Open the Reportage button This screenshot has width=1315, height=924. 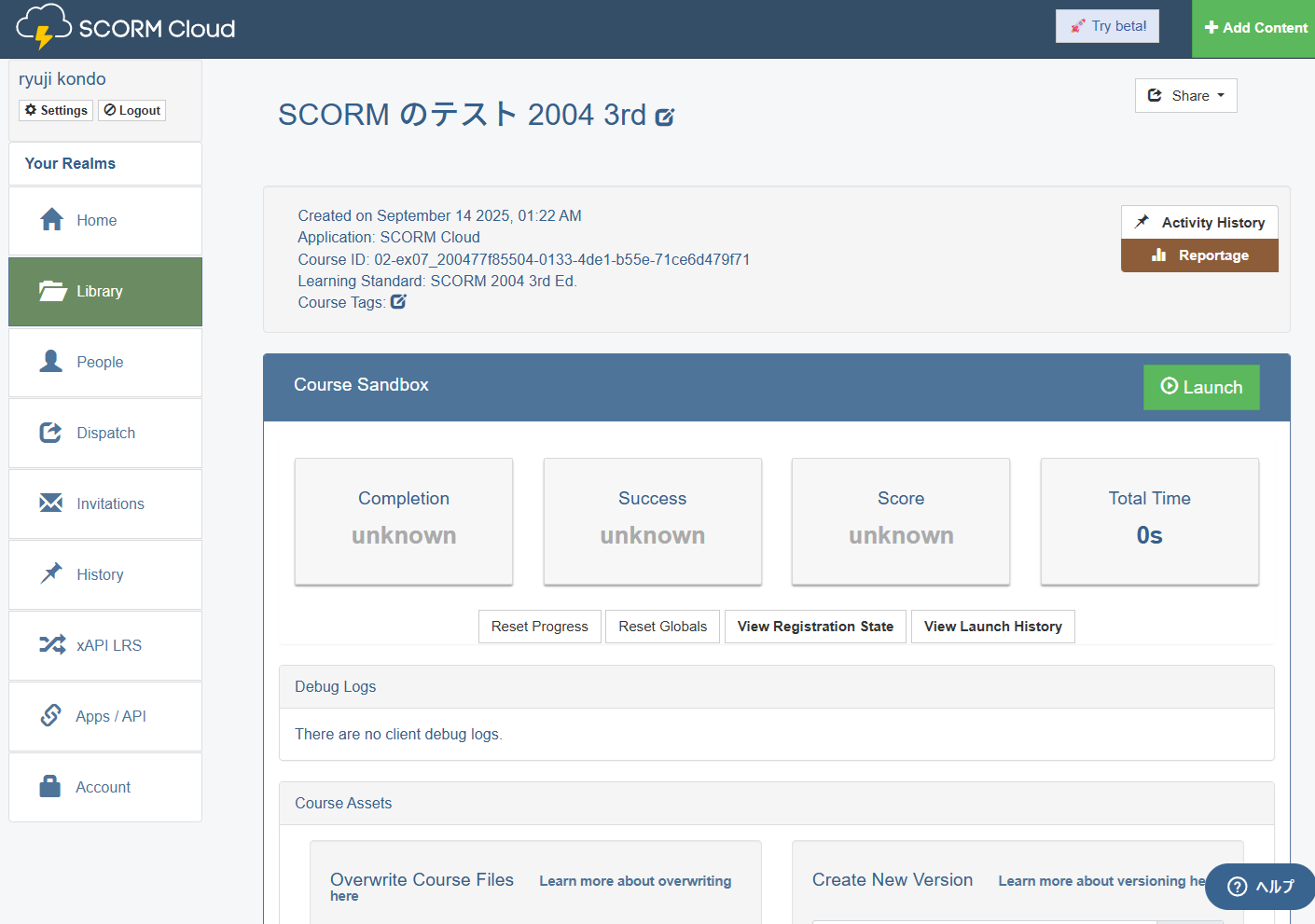(x=1199, y=255)
